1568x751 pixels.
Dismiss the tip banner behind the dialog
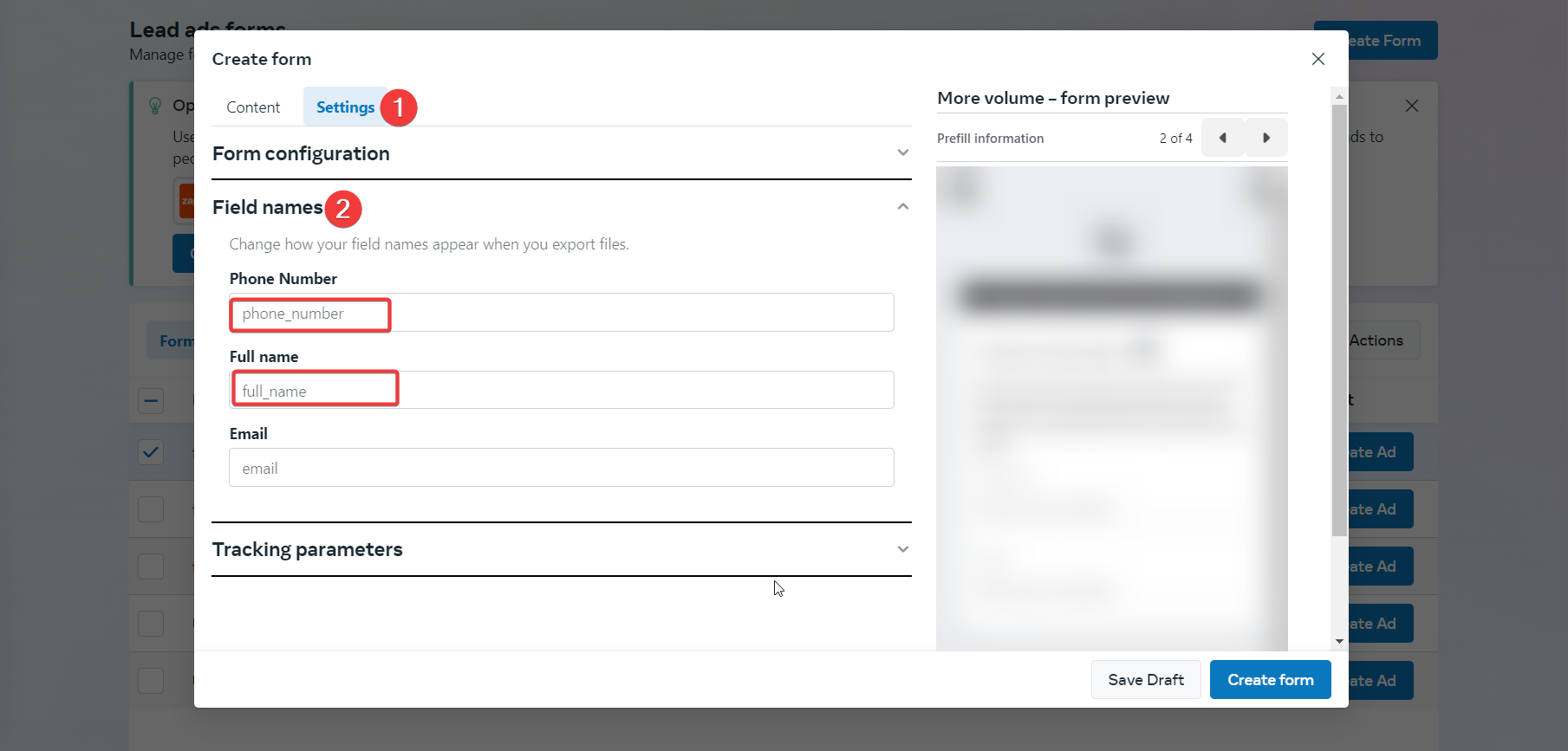(x=1411, y=106)
